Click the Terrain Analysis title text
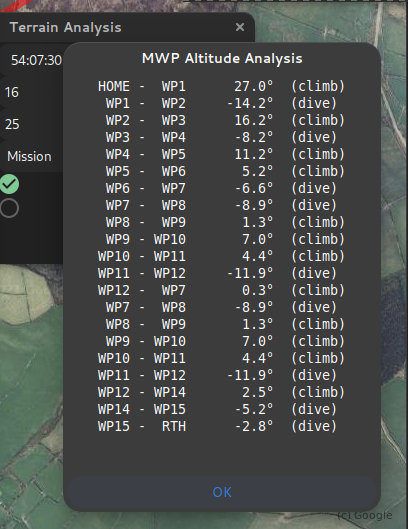This screenshot has width=408, height=529. [65, 28]
